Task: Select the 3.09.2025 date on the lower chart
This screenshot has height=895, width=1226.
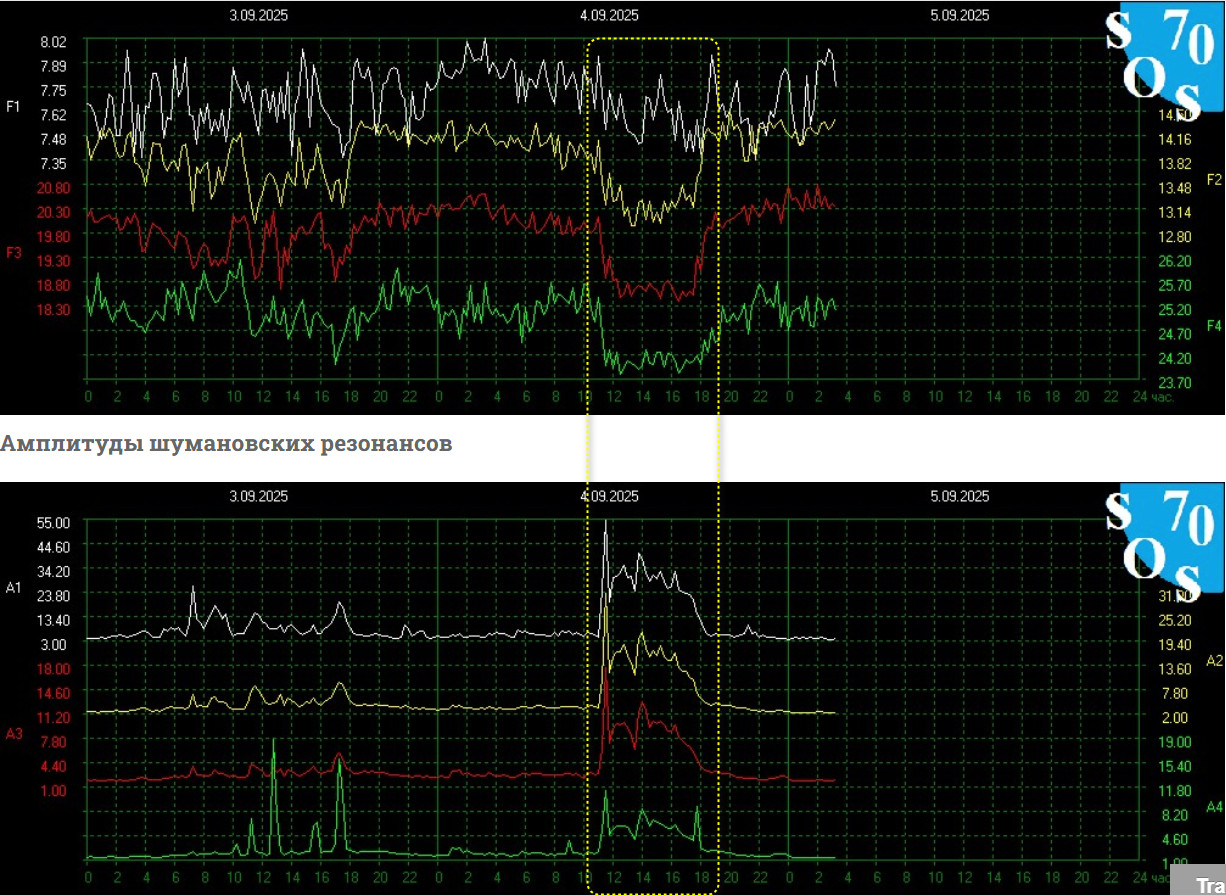Action: [258, 496]
